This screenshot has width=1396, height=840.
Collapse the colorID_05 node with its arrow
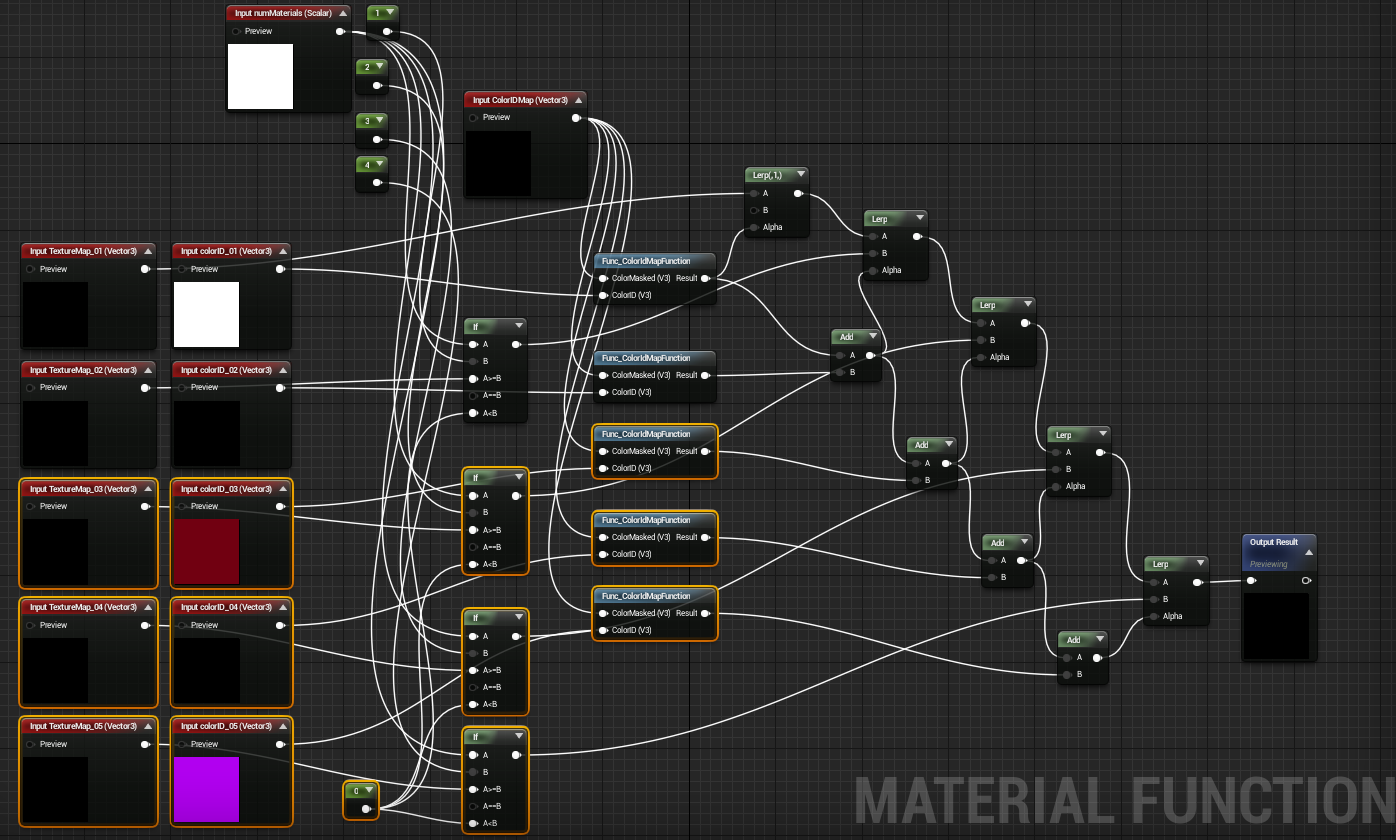coord(283,726)
